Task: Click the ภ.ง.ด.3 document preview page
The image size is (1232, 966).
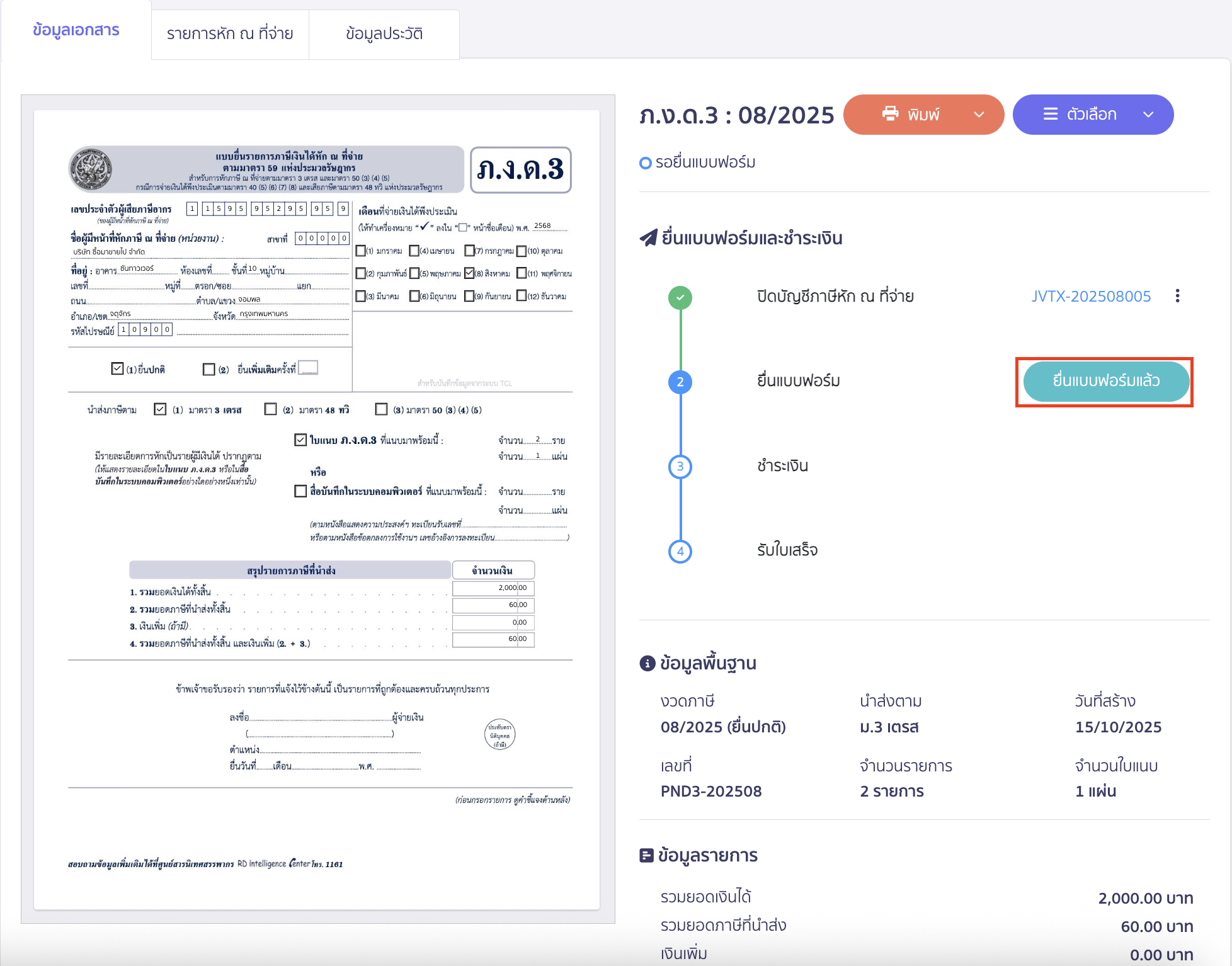Action: pyautogui.click(x=317, y=509)
